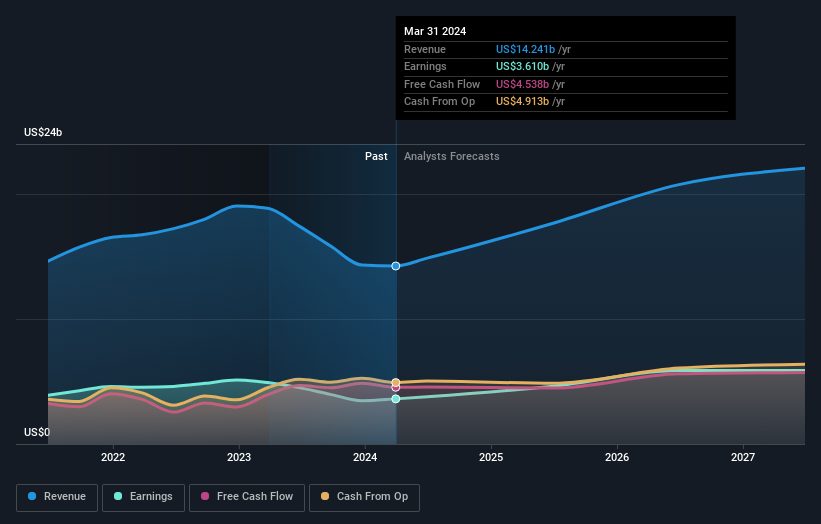Click the teal Earnings data point marker
The image size is (821, 524).
pyautogui.click(x=396, y=399)
